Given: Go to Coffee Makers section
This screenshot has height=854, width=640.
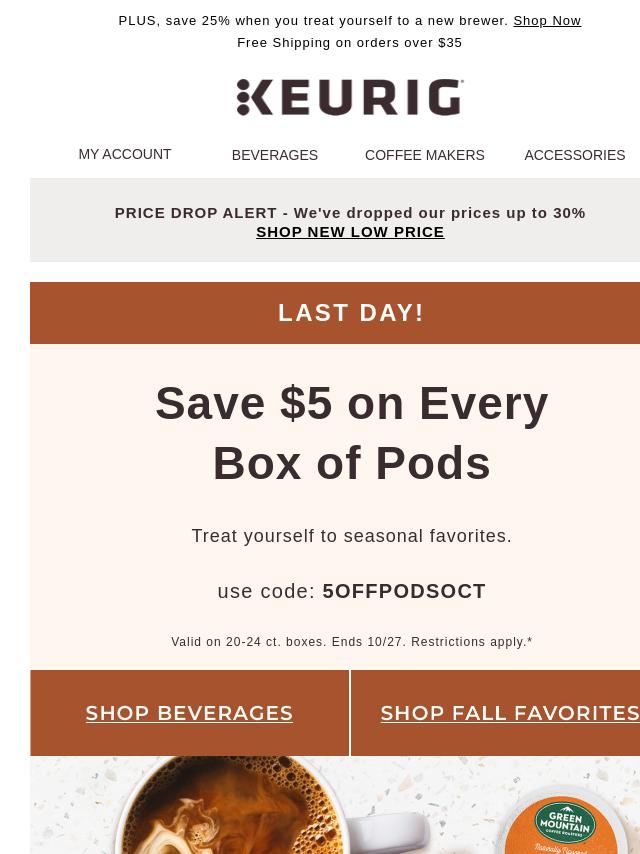Looking at the screenshot, I should tap(424, 155).
